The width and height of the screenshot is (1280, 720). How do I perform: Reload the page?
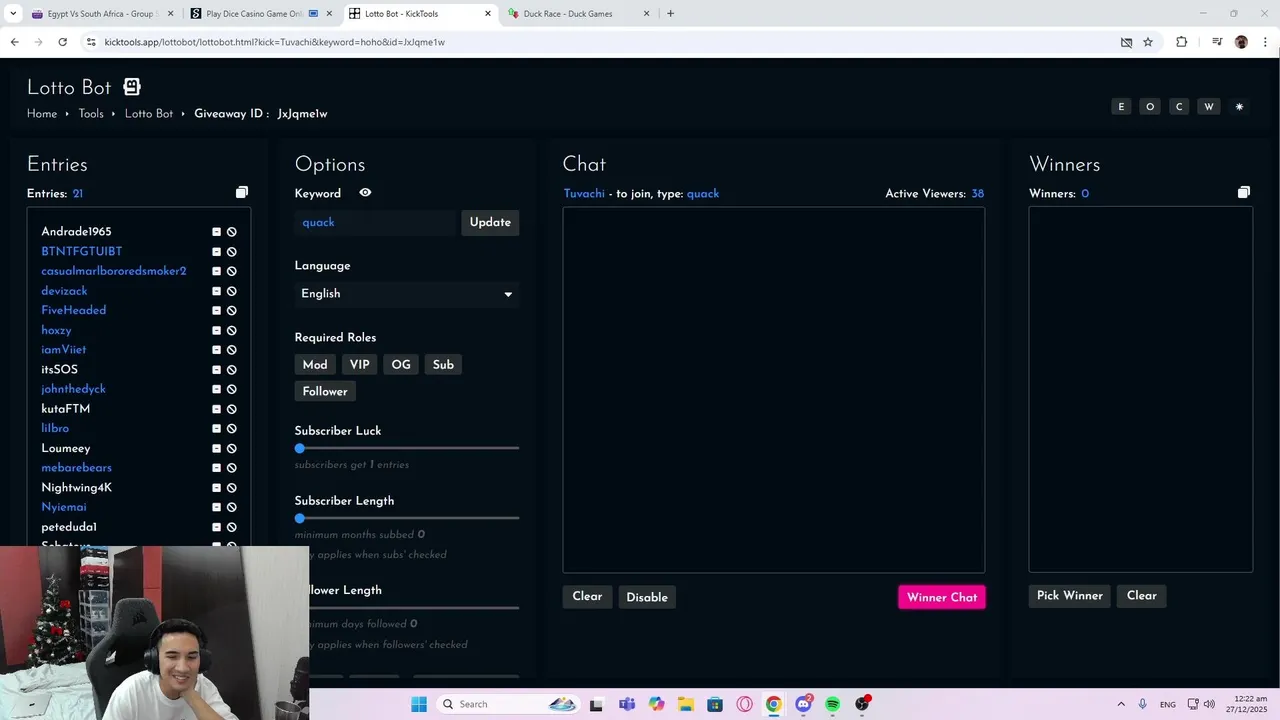coord(62,42)
